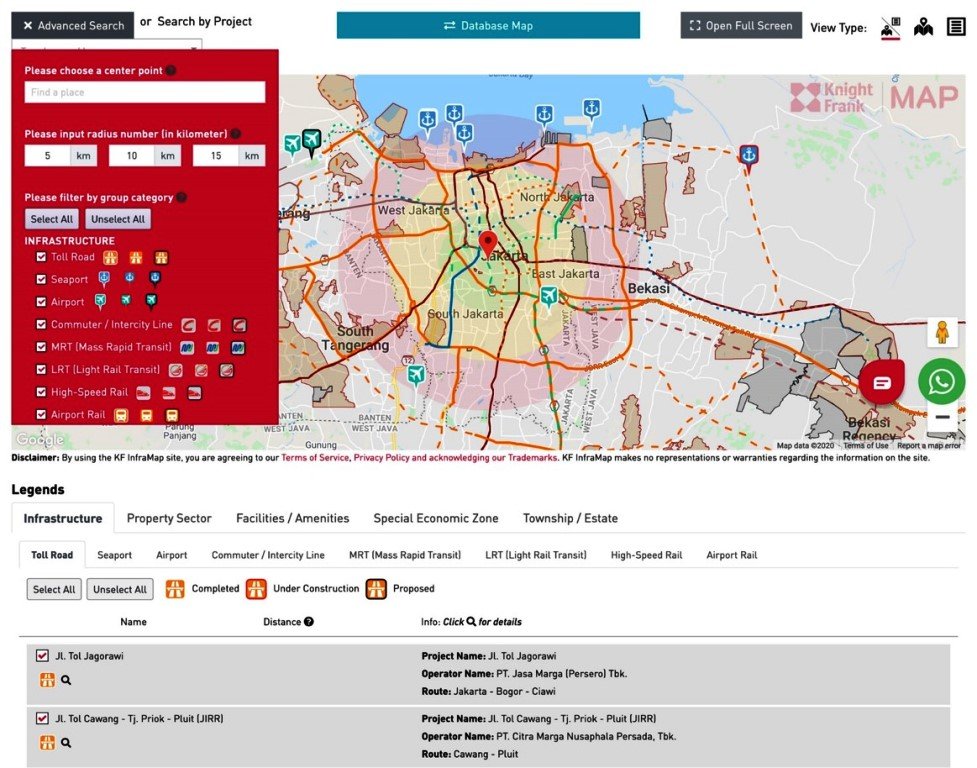Uncheck the Seaport filter checkbox
The image size is (977, 768).
[x=41, y=279]
